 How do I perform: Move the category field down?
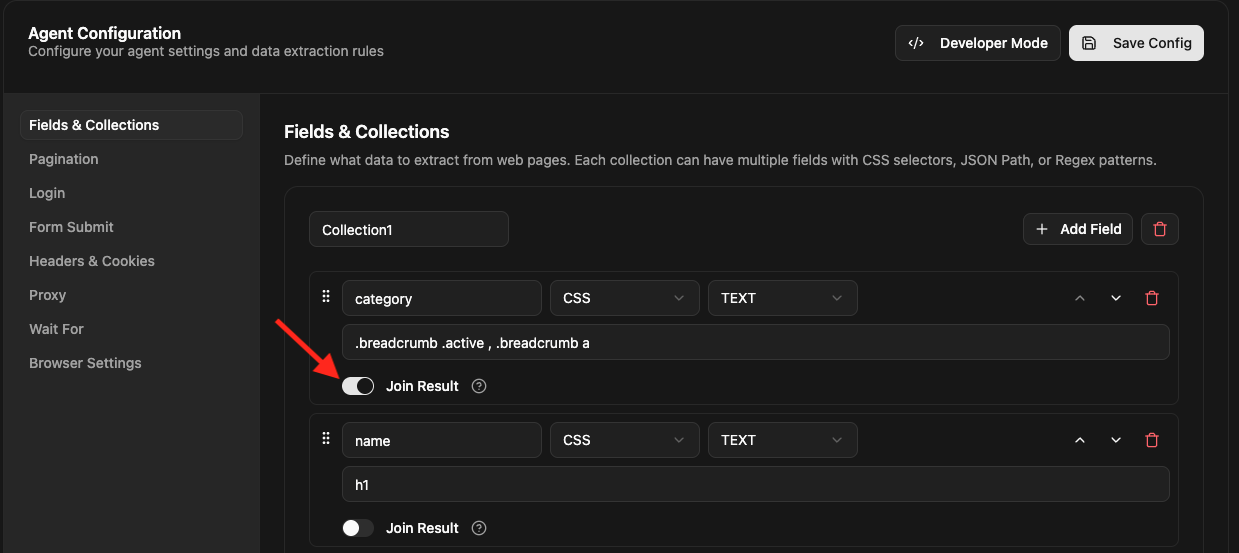pyautogui.click(x=1116, y=298)
